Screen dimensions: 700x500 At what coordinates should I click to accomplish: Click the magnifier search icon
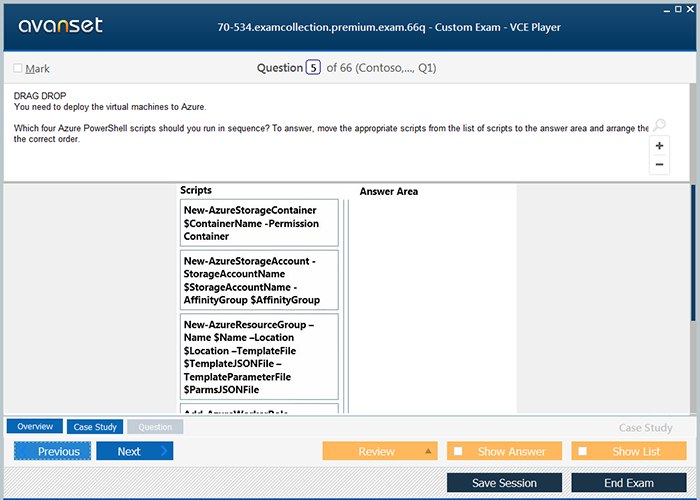tap(659, 125)
